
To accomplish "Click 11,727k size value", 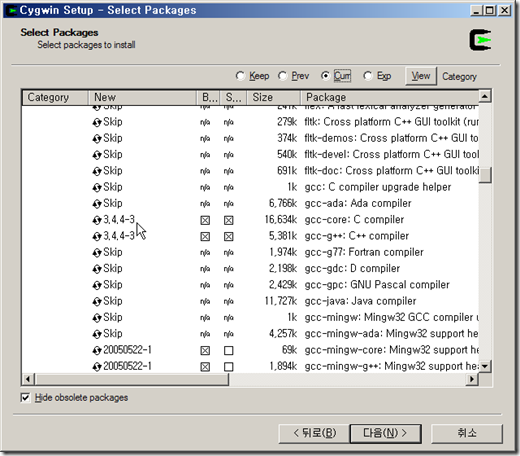I will (x=281, y=301).
